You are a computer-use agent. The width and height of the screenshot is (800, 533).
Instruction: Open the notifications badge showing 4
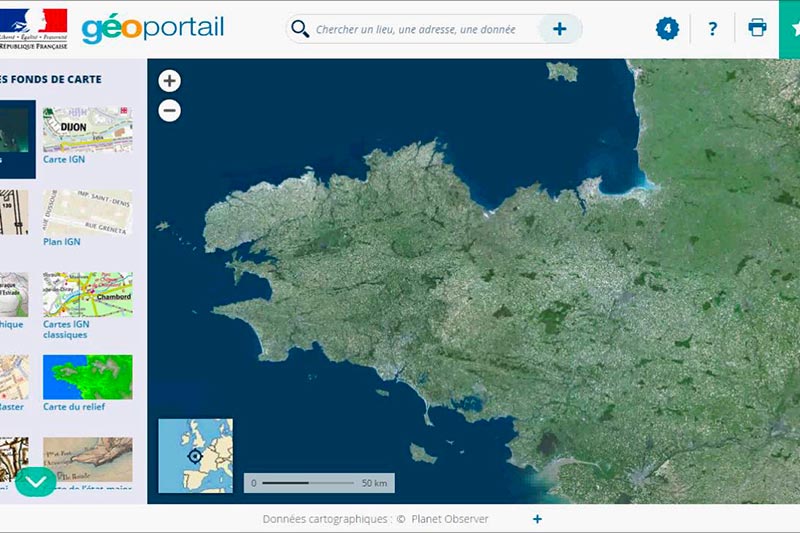[667, 28]
